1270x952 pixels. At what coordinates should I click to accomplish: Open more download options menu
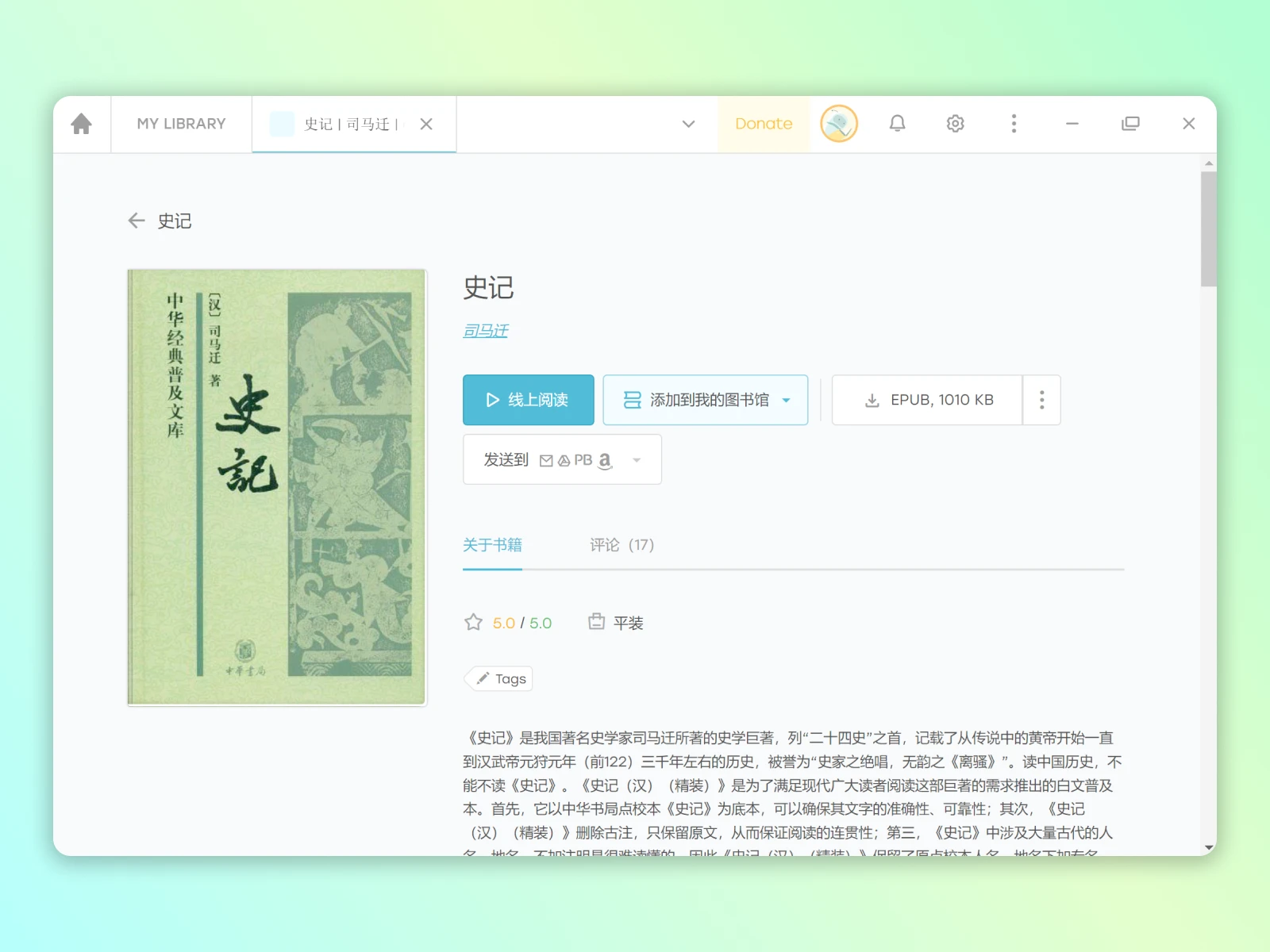click(x=1042, y=400)
